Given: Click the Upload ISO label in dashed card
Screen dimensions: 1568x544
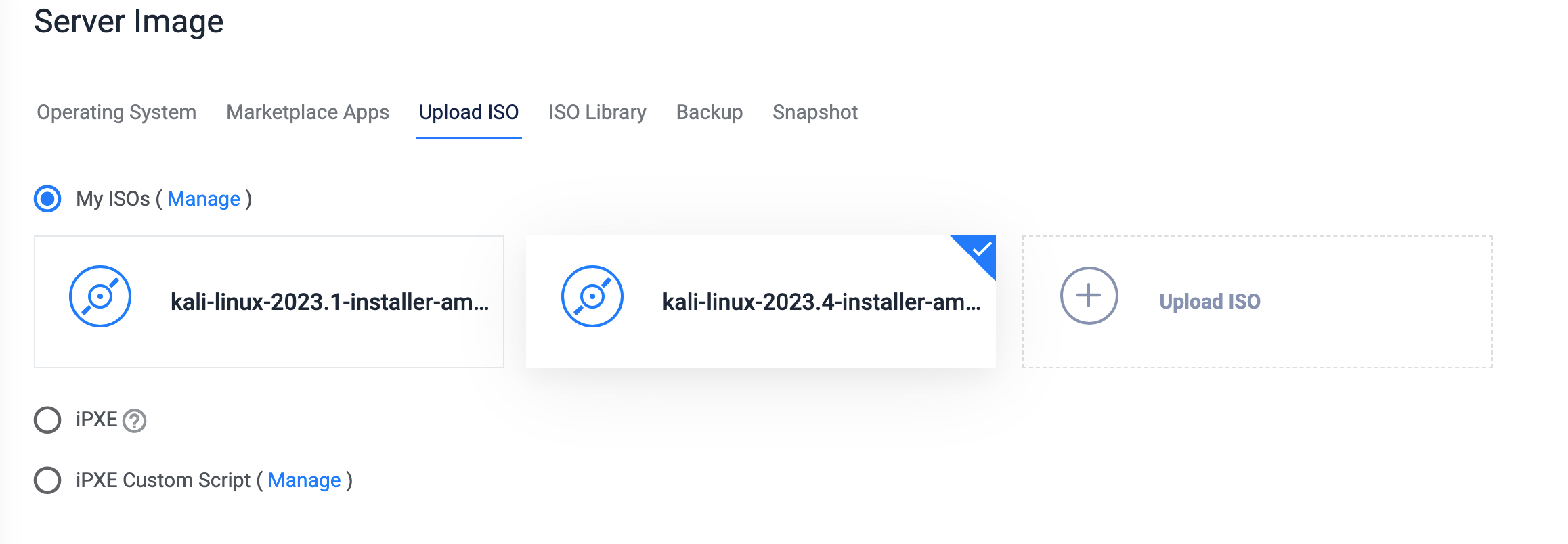Looking at the screenshot, I should point(1210,302).
